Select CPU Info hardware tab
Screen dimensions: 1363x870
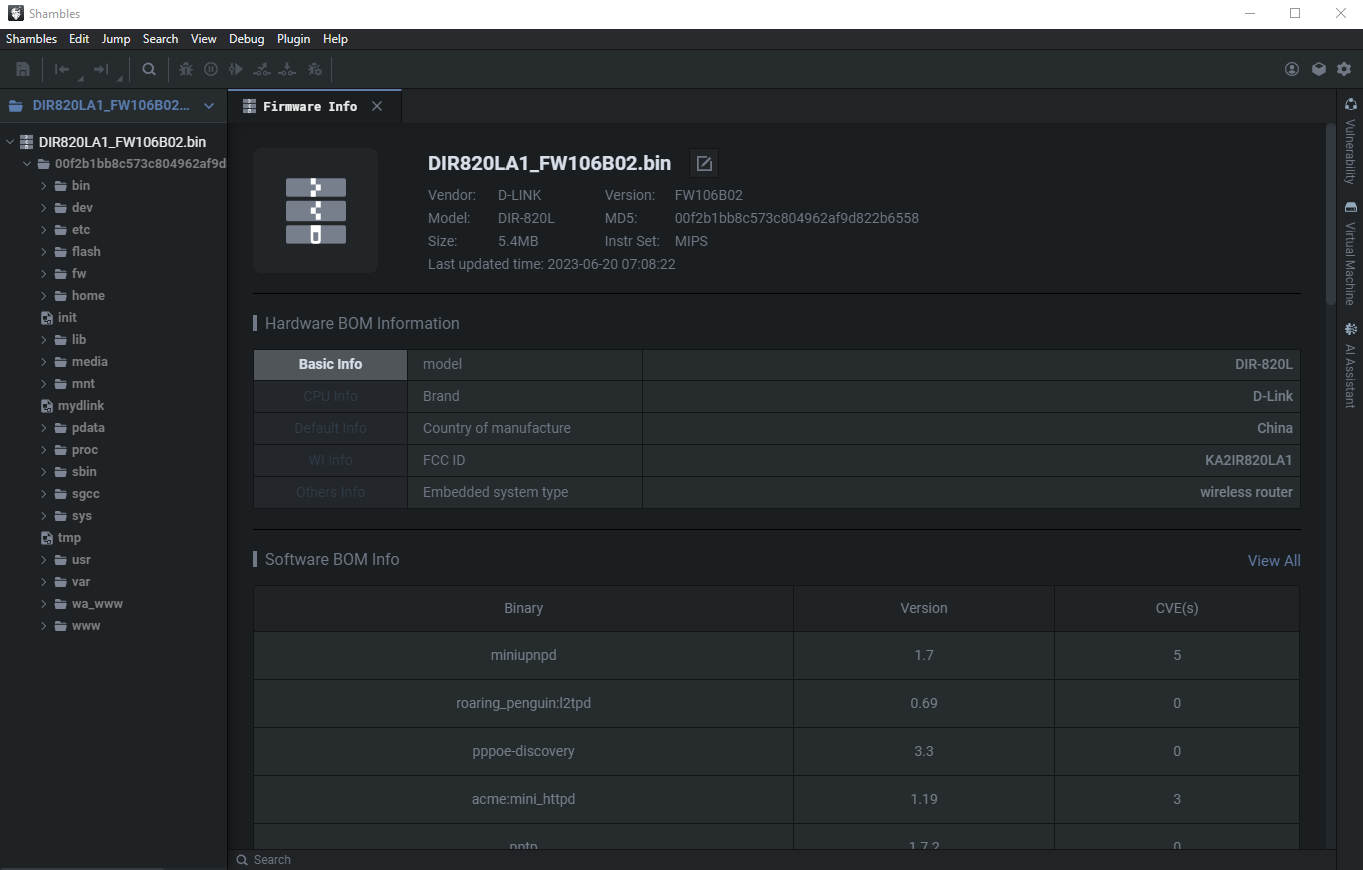tap(330, 396)
